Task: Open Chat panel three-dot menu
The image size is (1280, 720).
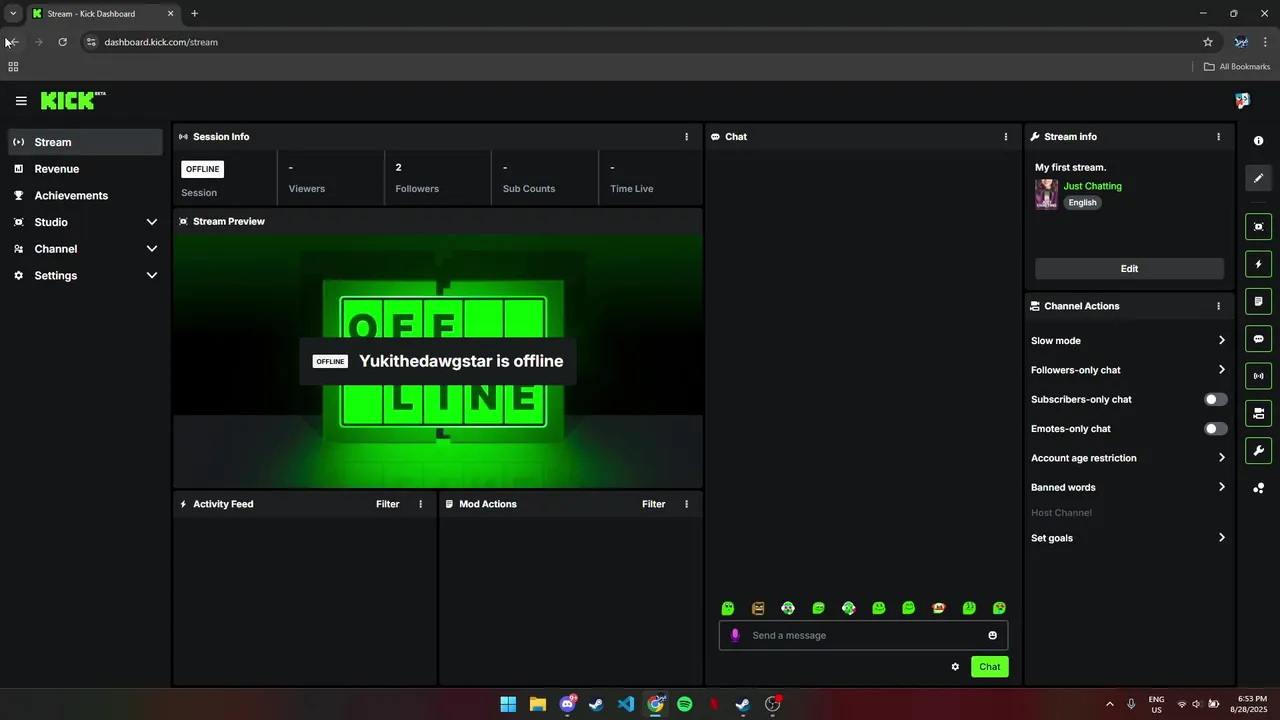Action: (1006, 137)
